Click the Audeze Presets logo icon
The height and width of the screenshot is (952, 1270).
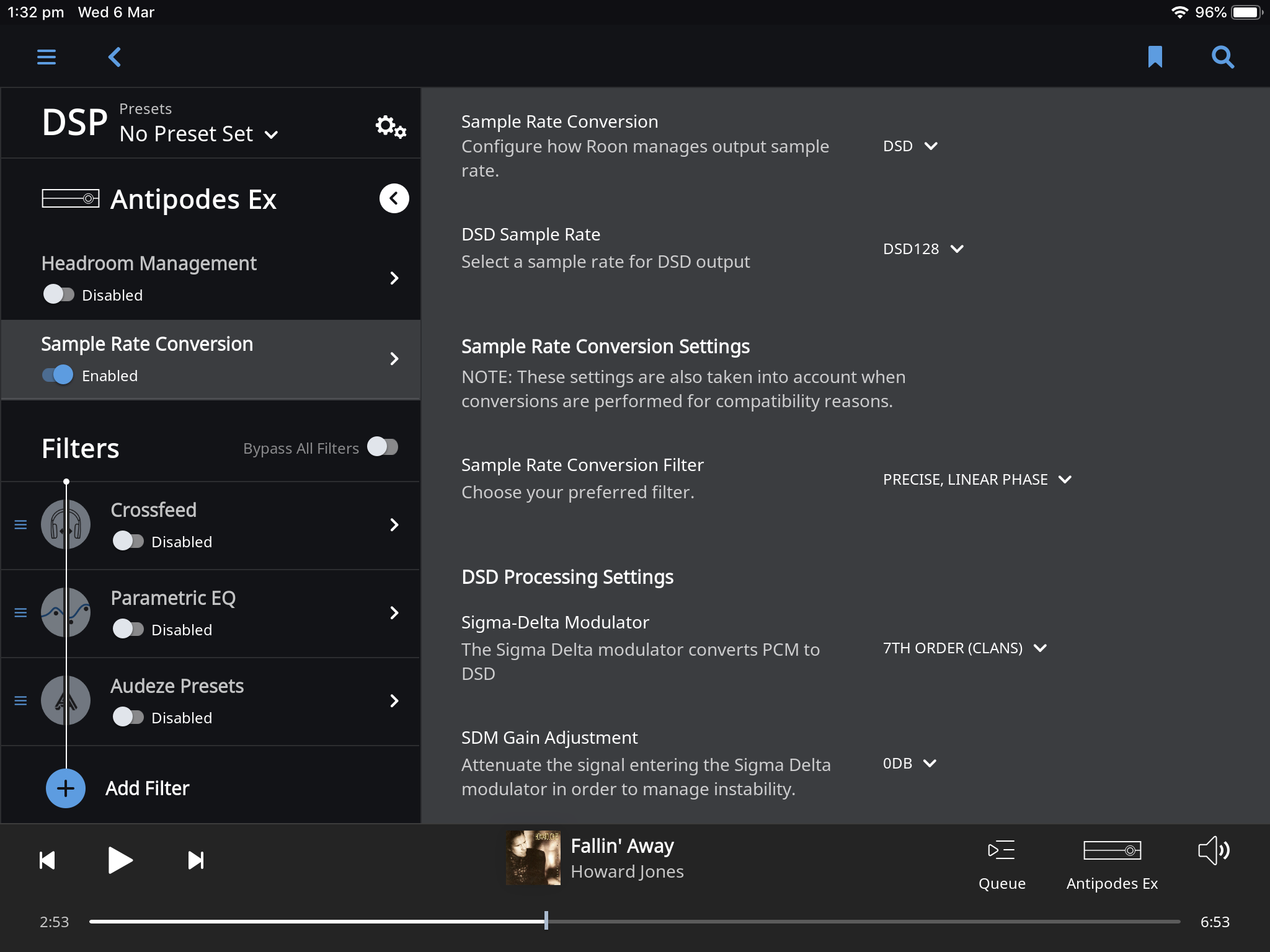[66, 700]
